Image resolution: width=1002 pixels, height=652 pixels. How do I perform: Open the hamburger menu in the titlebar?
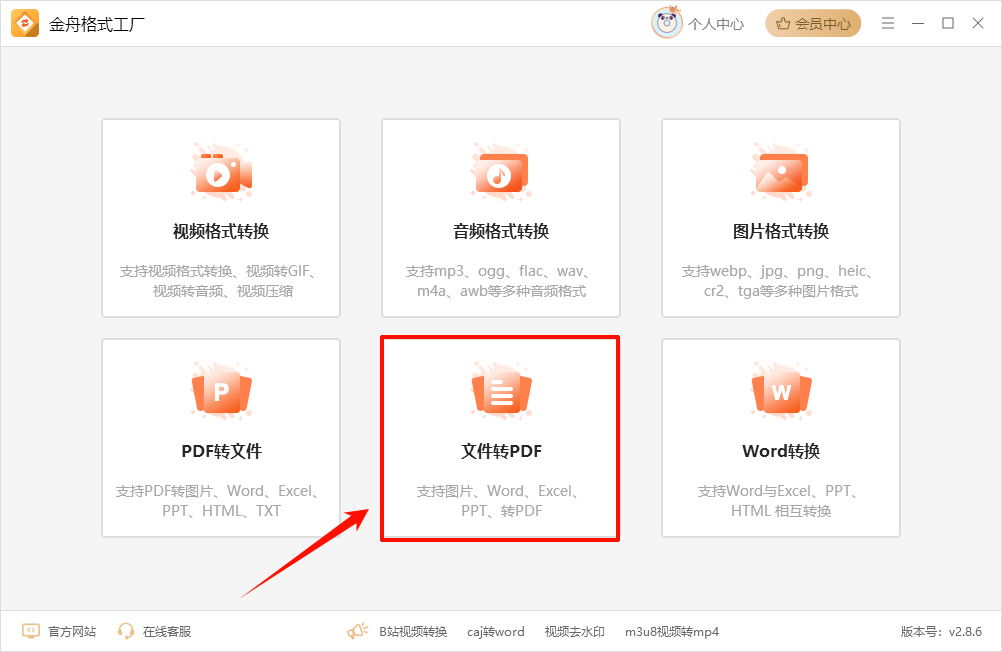887,23
